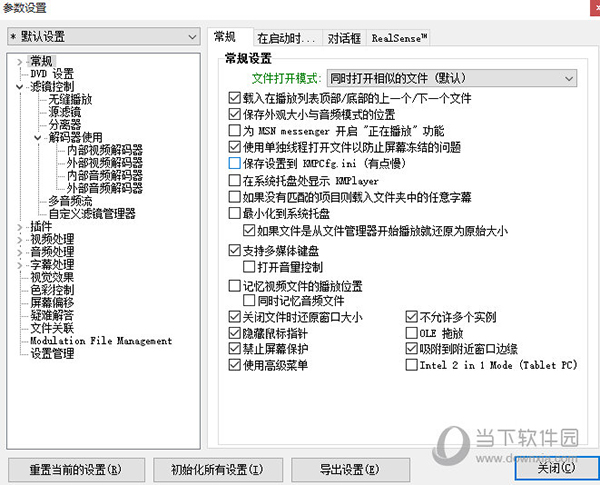The width and height of the screenshot is (600, 485).
Task: Uncheck 如果文件是从文件管理器开始播放就还原为原始大小
Action: [x=249, y=230]
